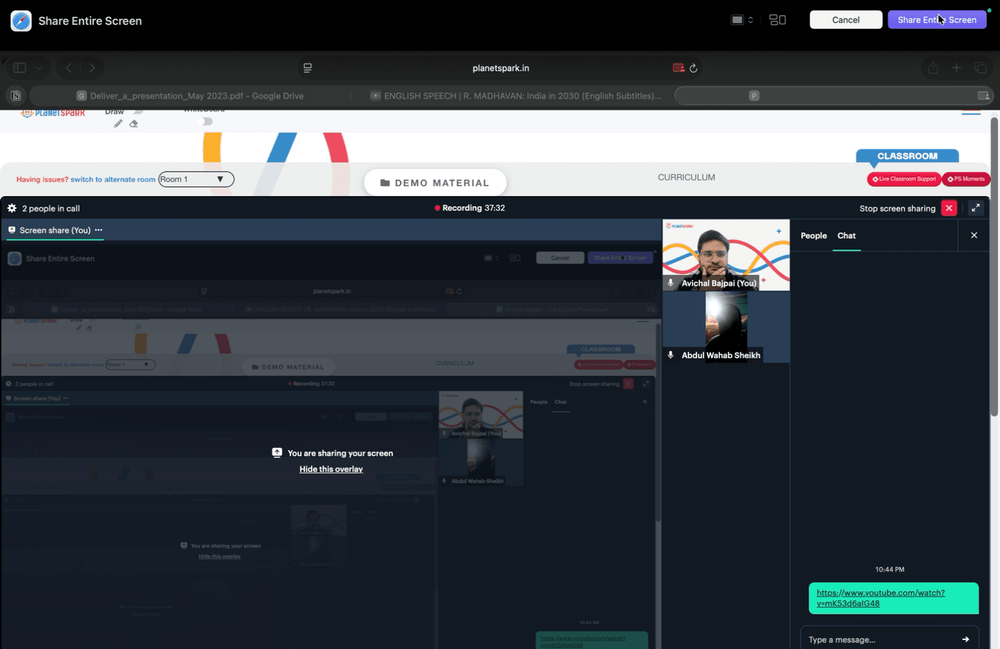This screenshot has height=649, width=1000.
Task: Select the eraser tool
Action: [x=133, y=124]
